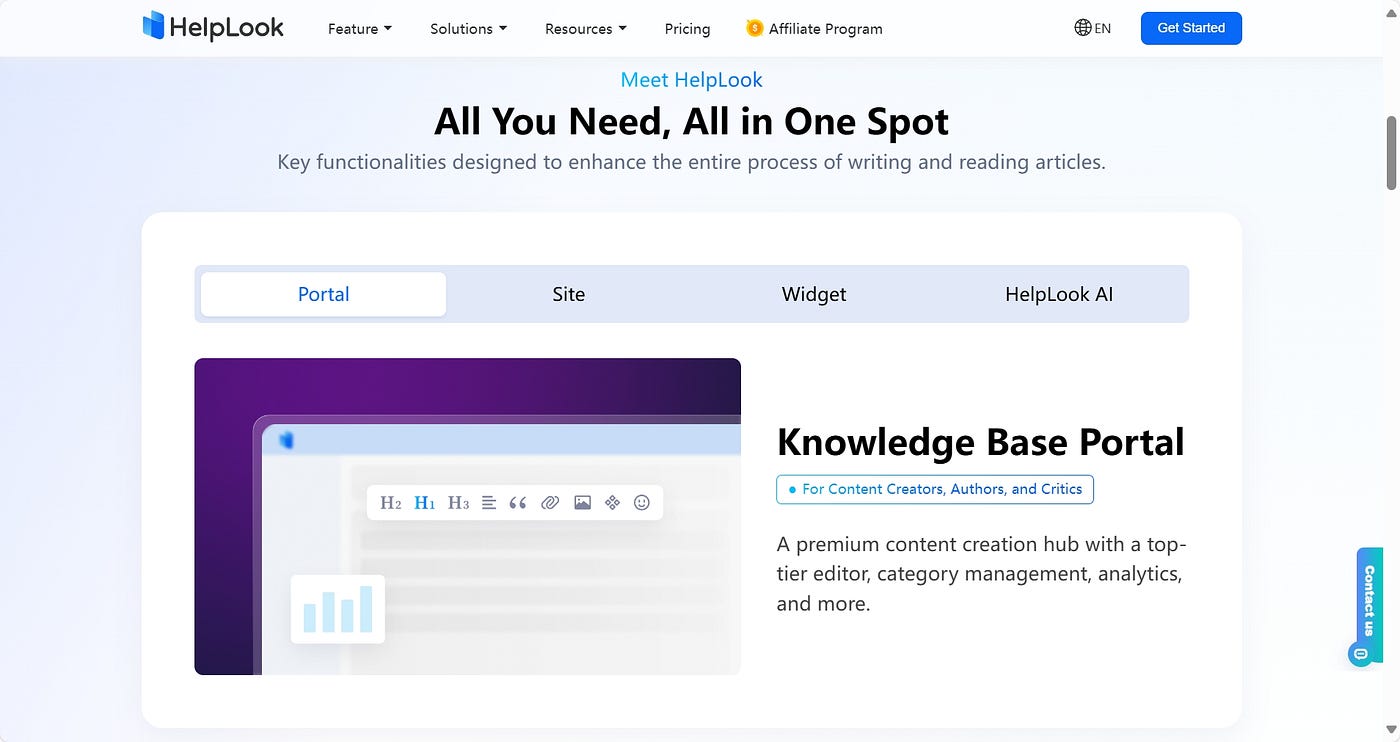Open the Contact us side widget

pos(1369,606)
